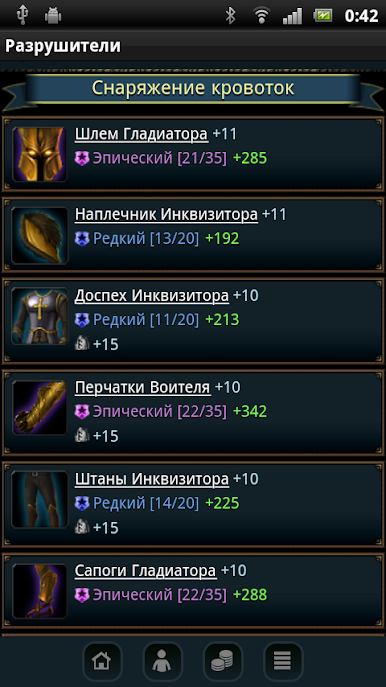This screenshot has height=687, width=386.
Task: Tap the Gladiator boots image
Action: pyautogui.click(x=39, y=591)
